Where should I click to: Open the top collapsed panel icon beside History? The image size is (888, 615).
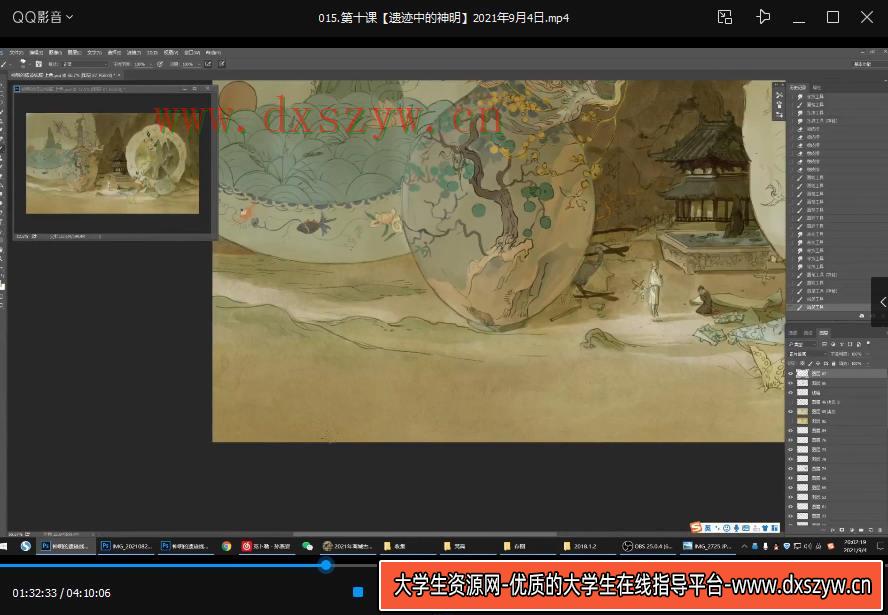[x=779, y=95]
